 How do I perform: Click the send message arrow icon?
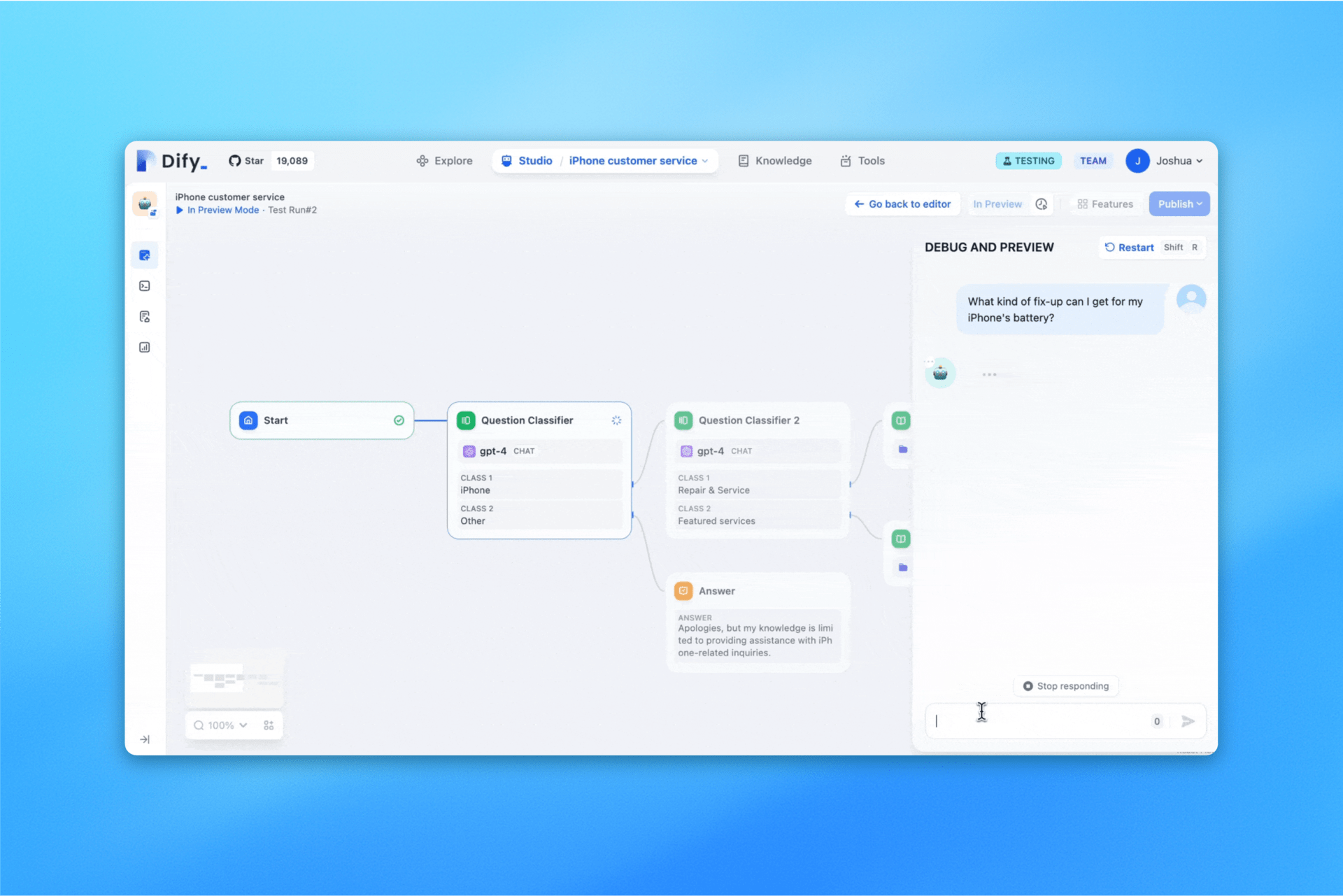point(1188,721)
